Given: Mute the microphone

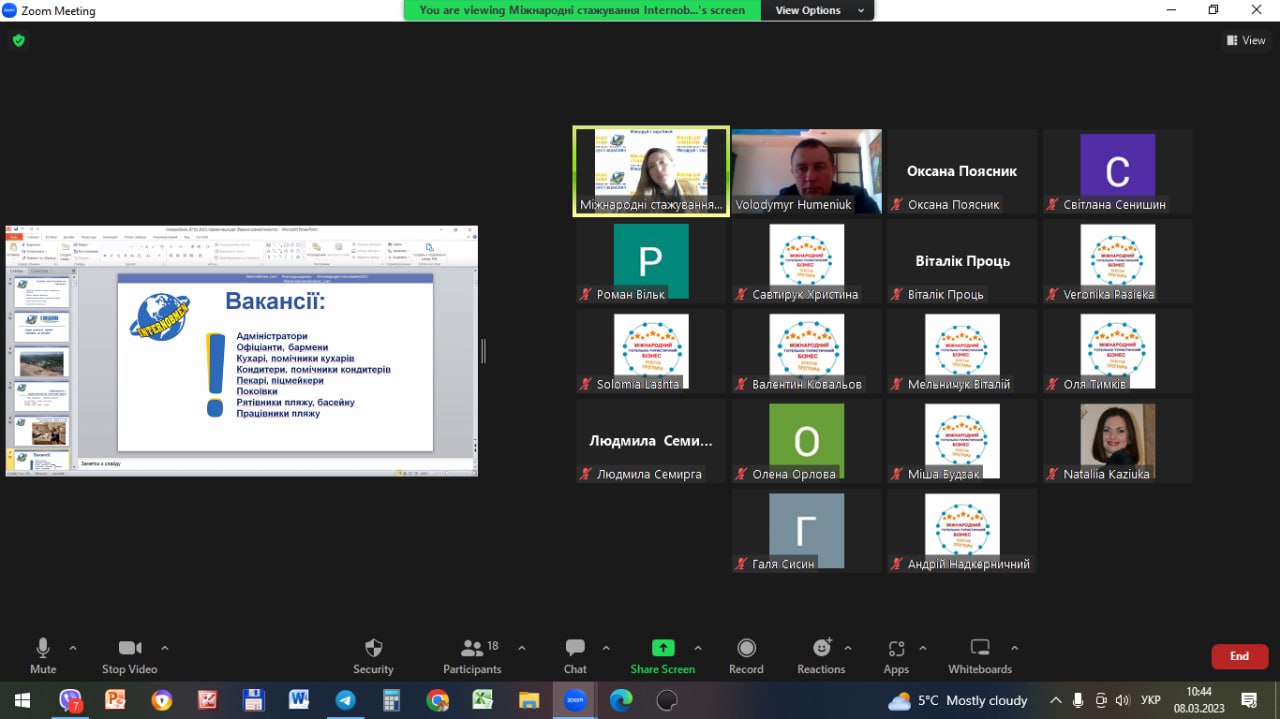Looking at the screenshot, I should click(43, 655).
